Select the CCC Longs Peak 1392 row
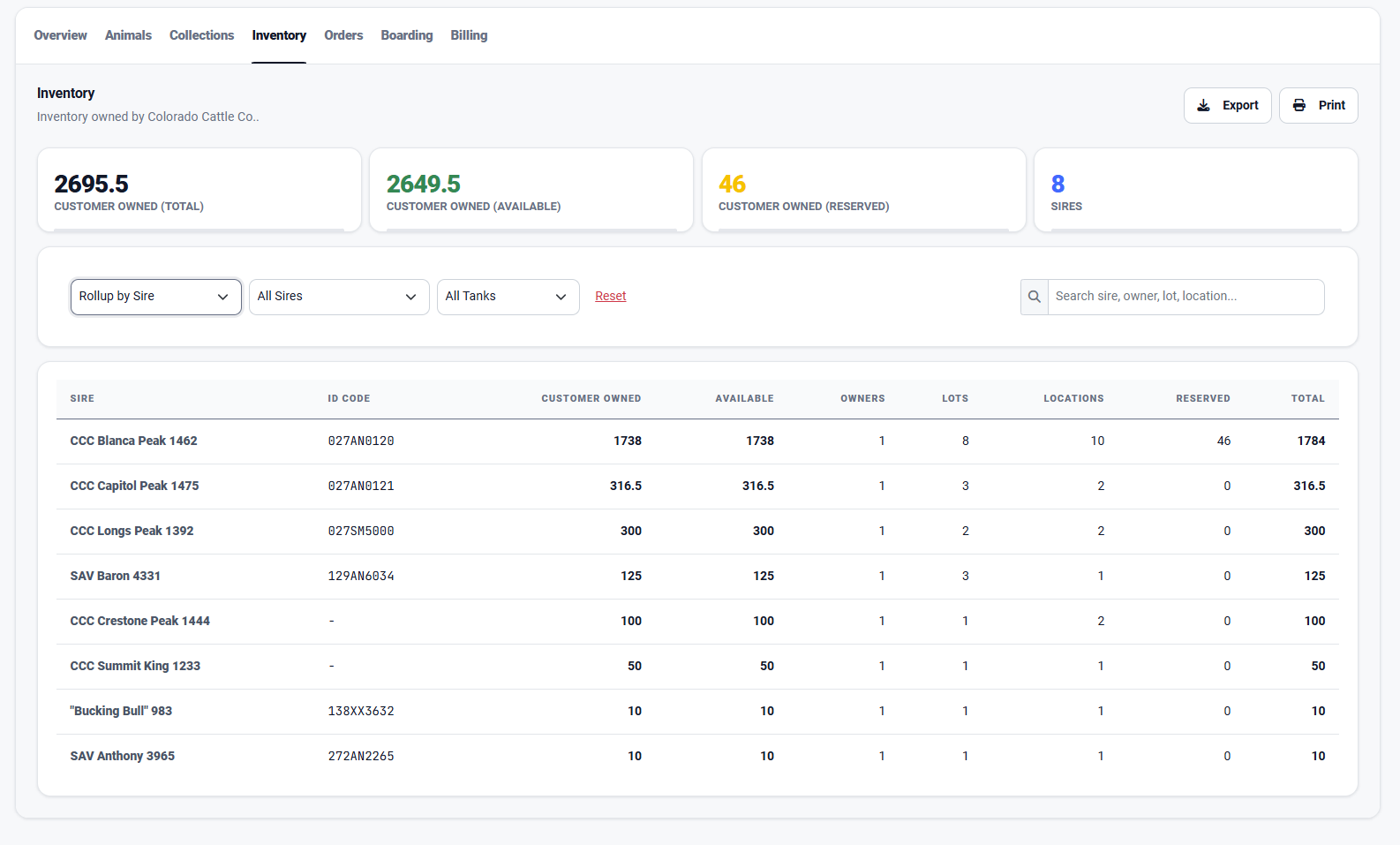 697,531
